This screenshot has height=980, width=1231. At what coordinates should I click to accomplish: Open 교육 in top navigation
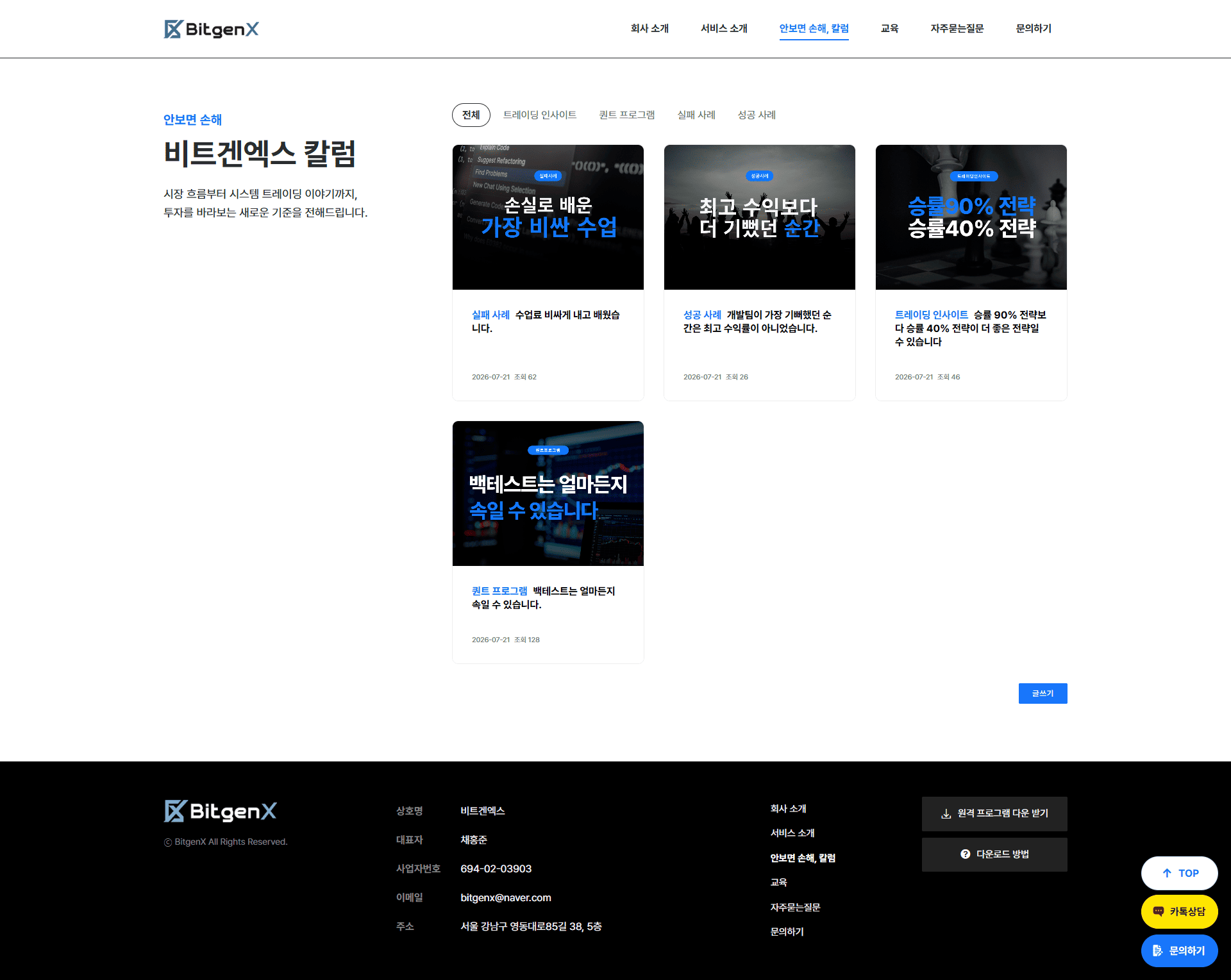(889, 28)
